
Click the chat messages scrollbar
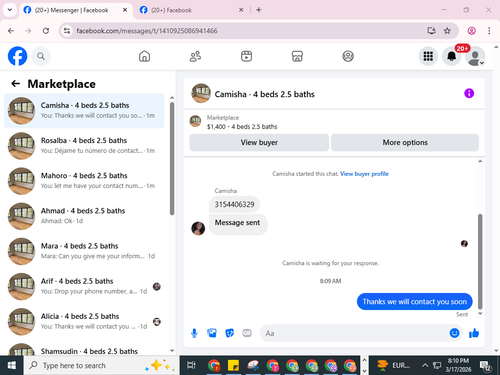tap(480, 262)
